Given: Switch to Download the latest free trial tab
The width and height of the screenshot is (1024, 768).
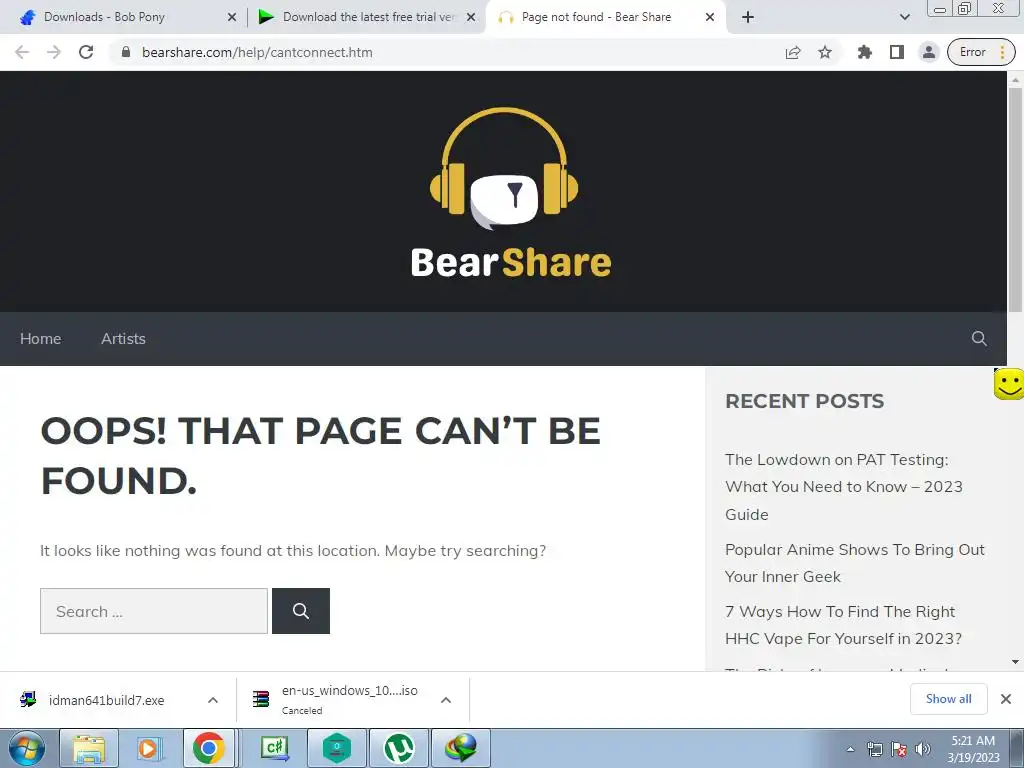Looking at the screenshot, I should 366,17.
